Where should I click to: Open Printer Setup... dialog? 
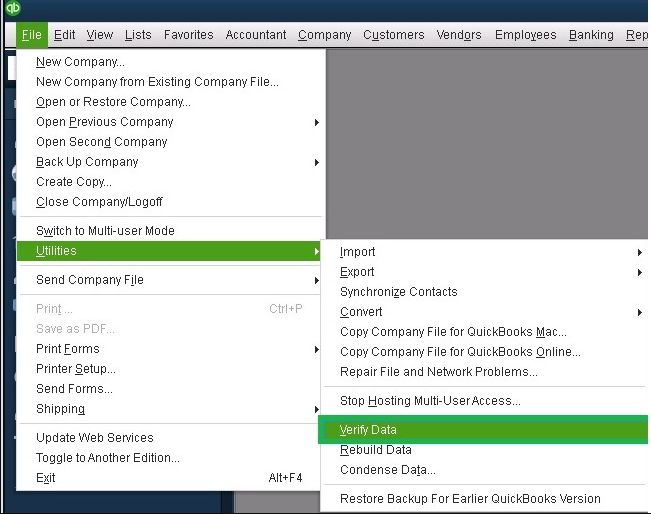tap(169, 369)
